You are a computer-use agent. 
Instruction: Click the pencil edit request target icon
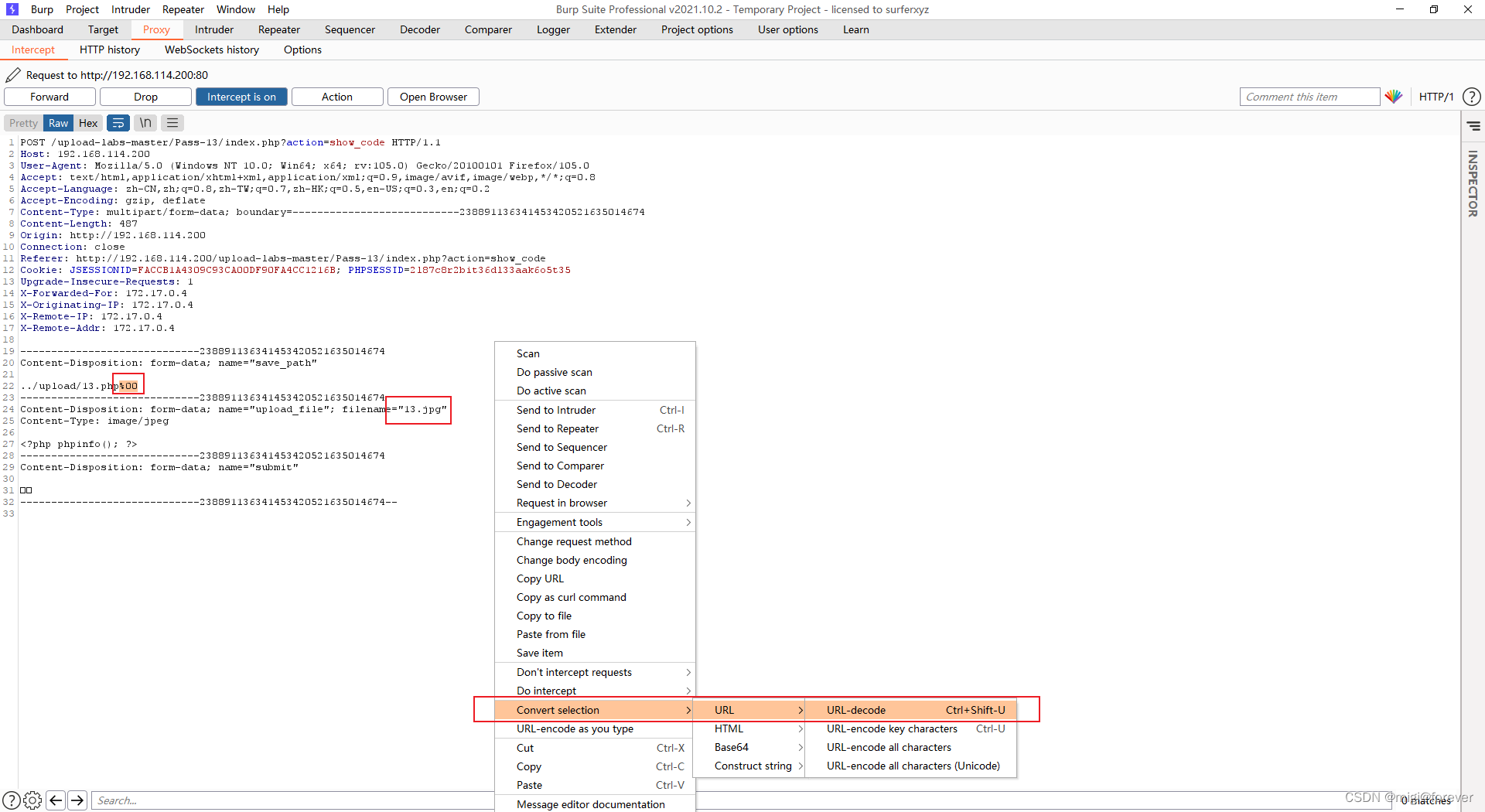coord(13,75)
